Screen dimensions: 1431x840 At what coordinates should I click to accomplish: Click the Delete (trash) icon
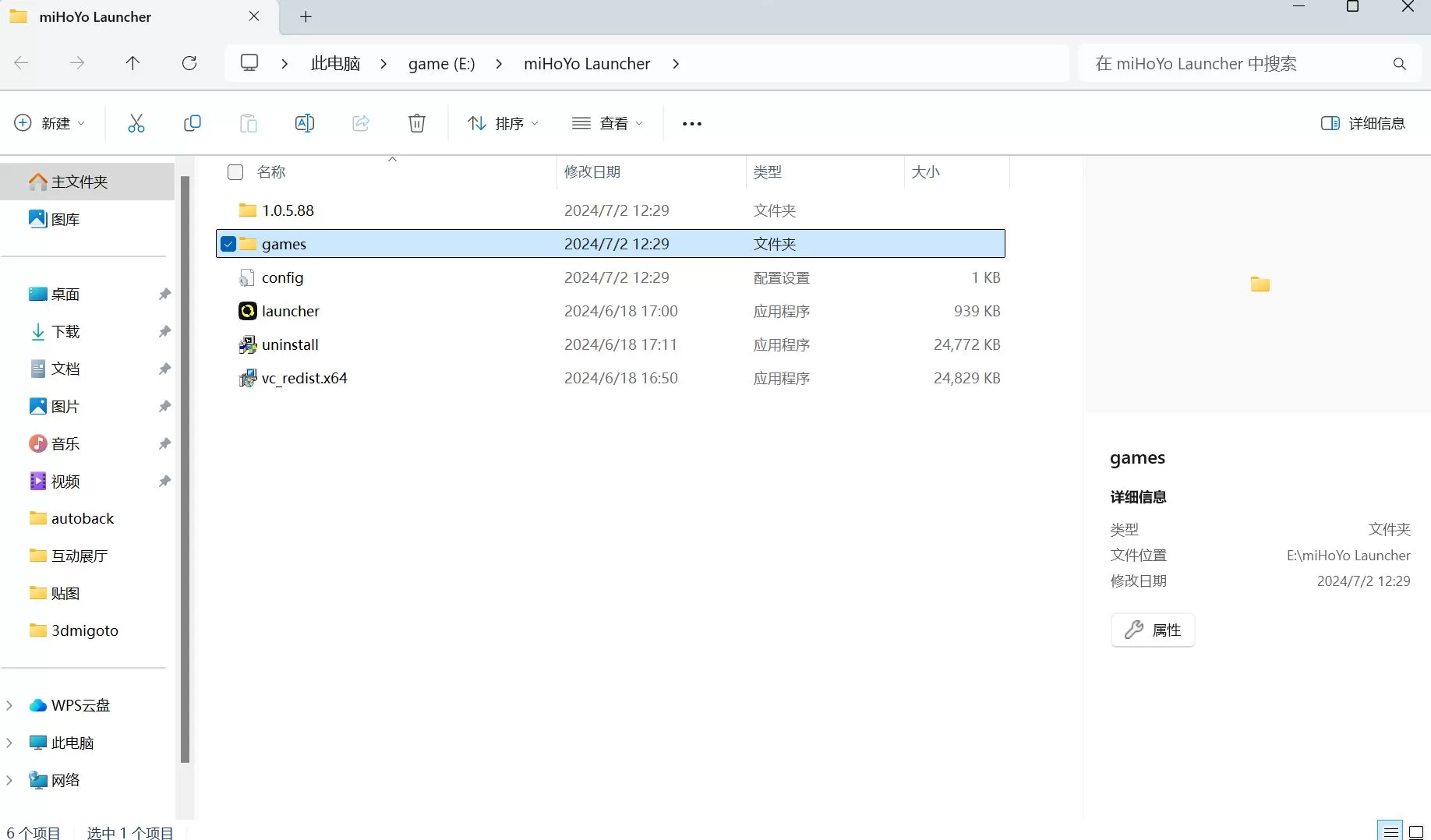pos(417,123)
